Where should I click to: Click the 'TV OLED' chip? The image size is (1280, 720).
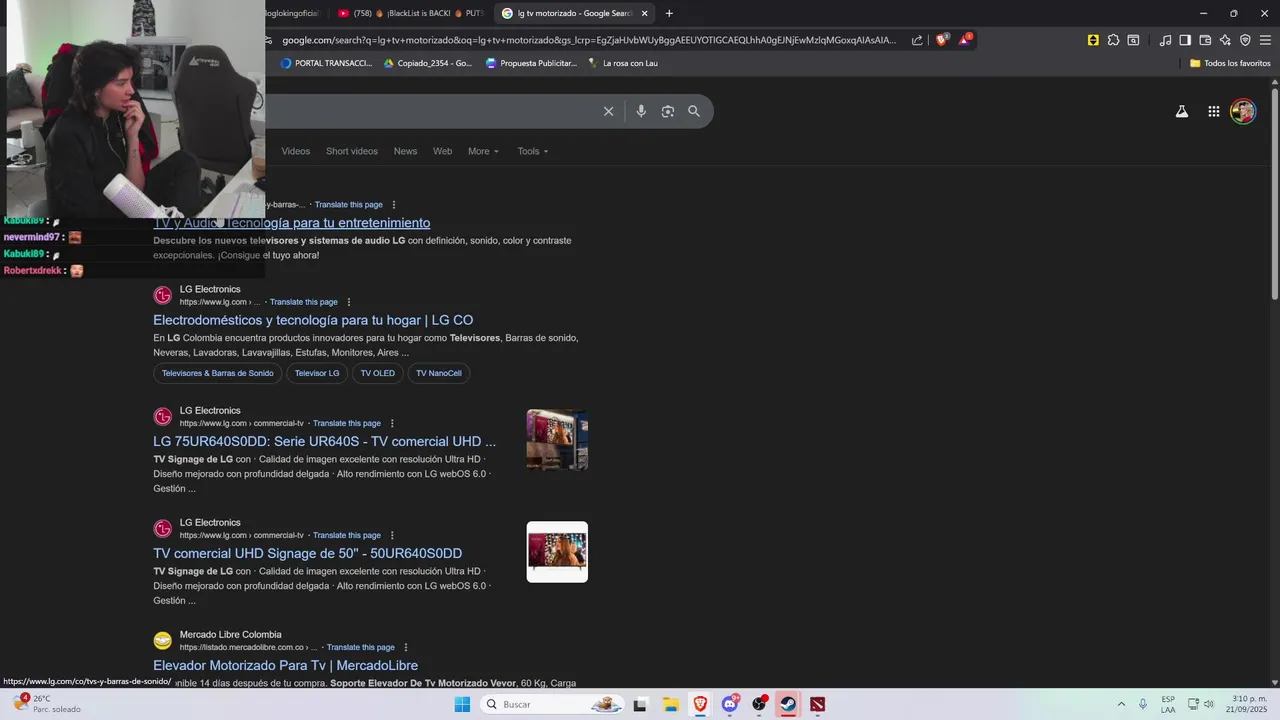click(378, 373)
